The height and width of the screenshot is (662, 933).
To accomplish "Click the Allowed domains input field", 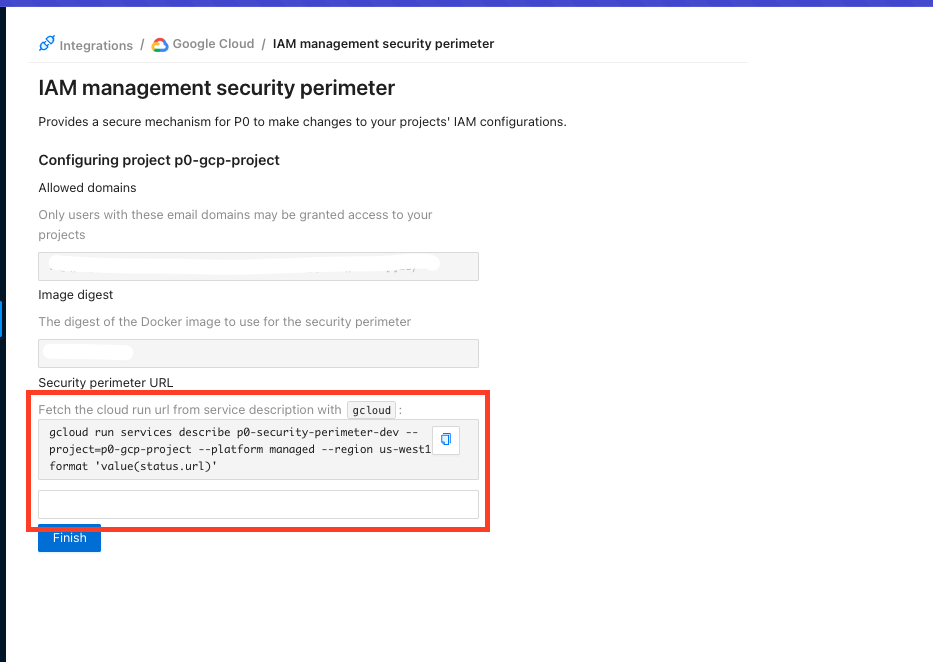I will pyautogui.click(x=258, y=266).
